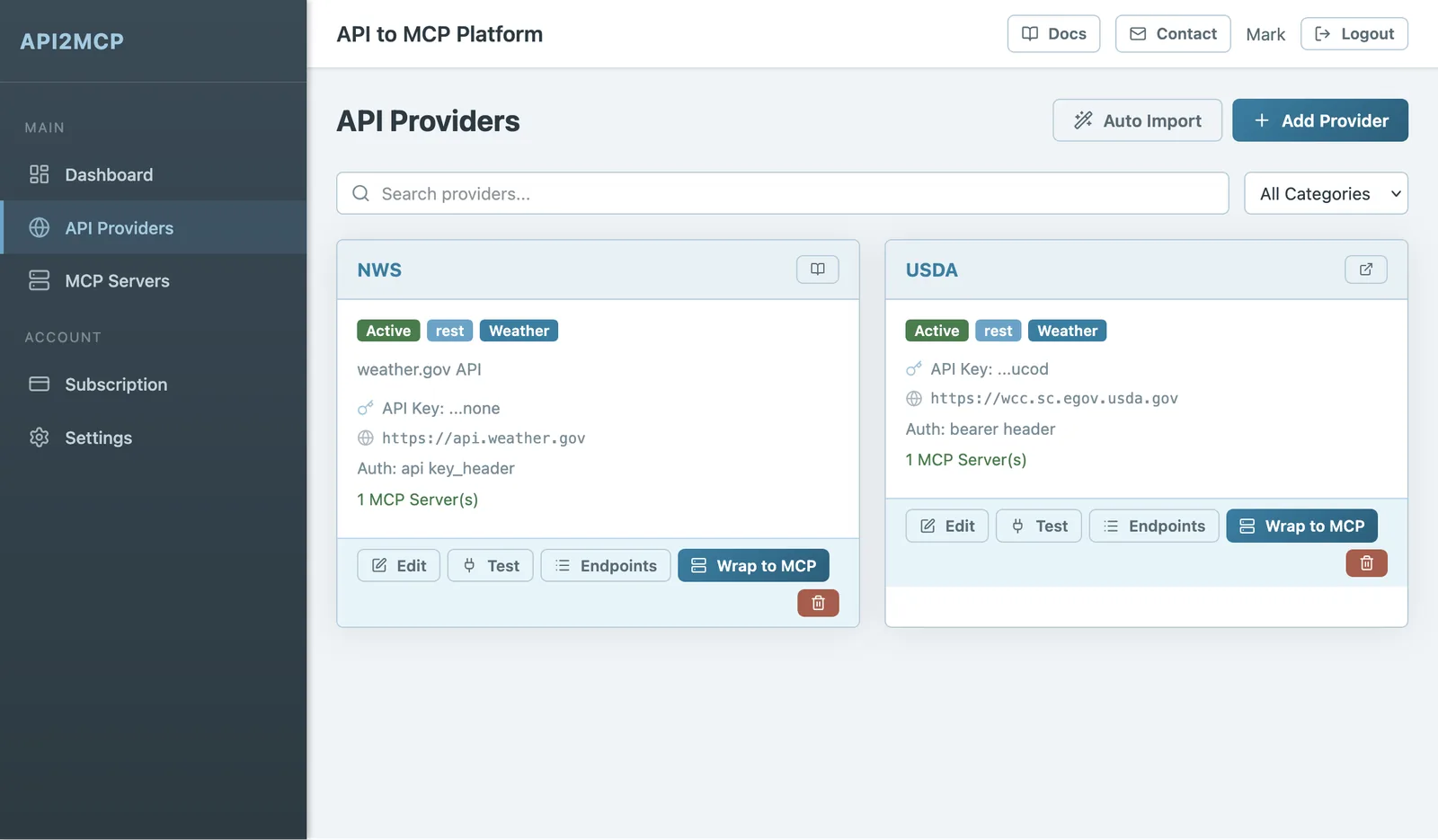Edit the NWS provider
Image resolution: width=1438 pixels, height=840 pixels.
(398, 565)
